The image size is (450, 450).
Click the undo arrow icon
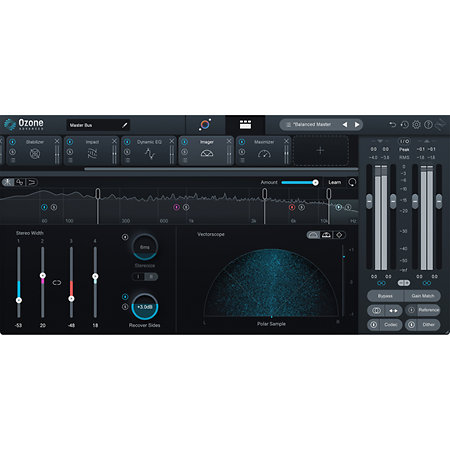pos(392,124)
